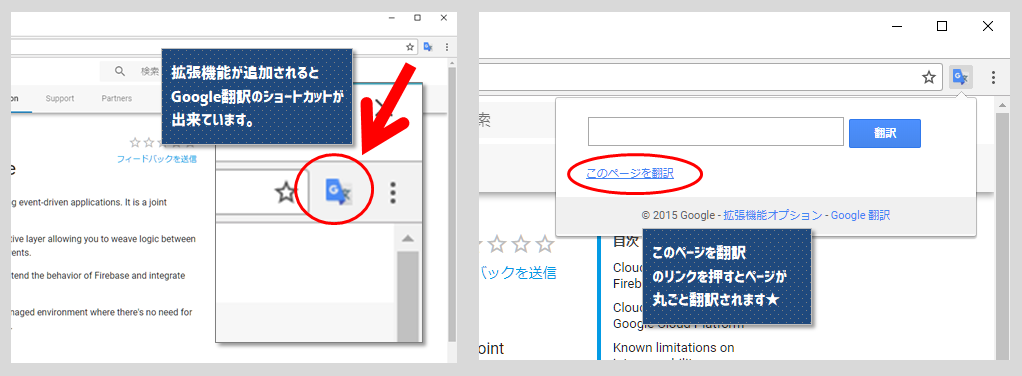Open the three-dot Chrome menu in the right browser

[993, 78]
